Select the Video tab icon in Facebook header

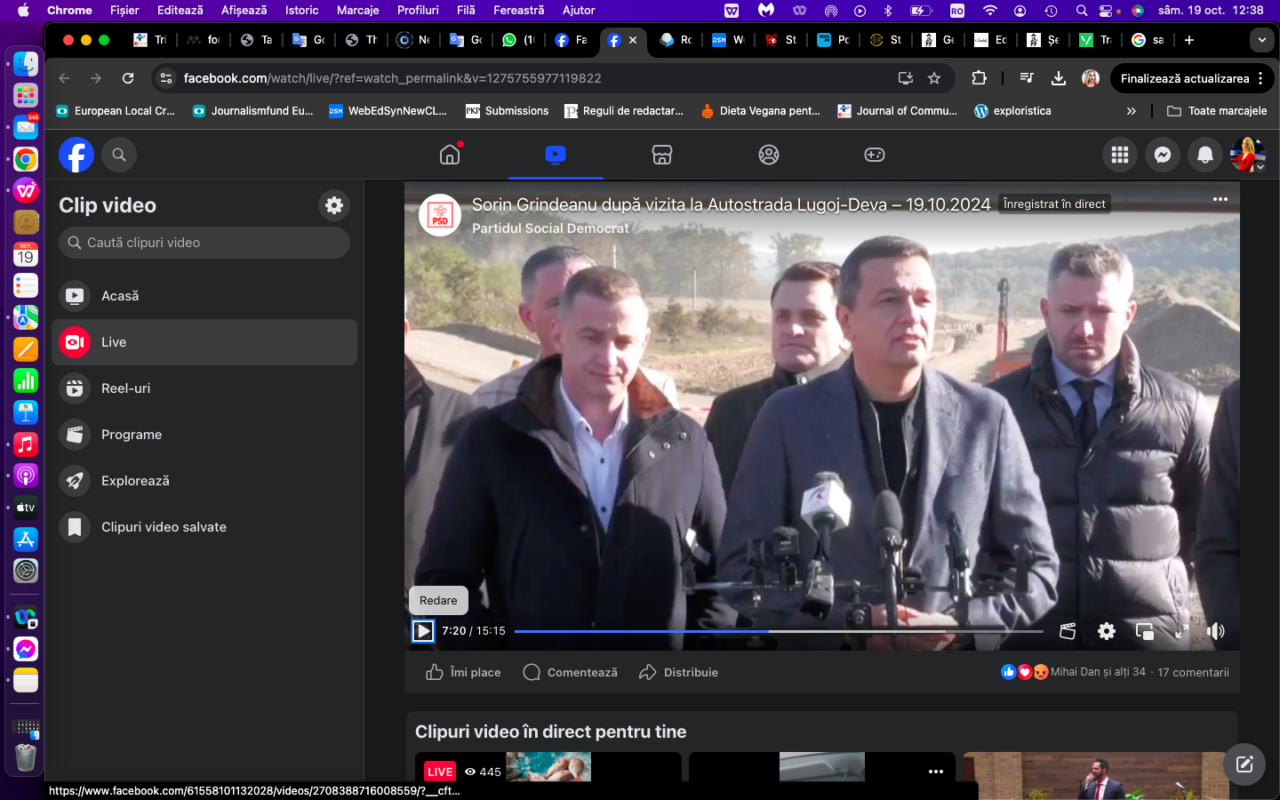(x=556, y=155)
